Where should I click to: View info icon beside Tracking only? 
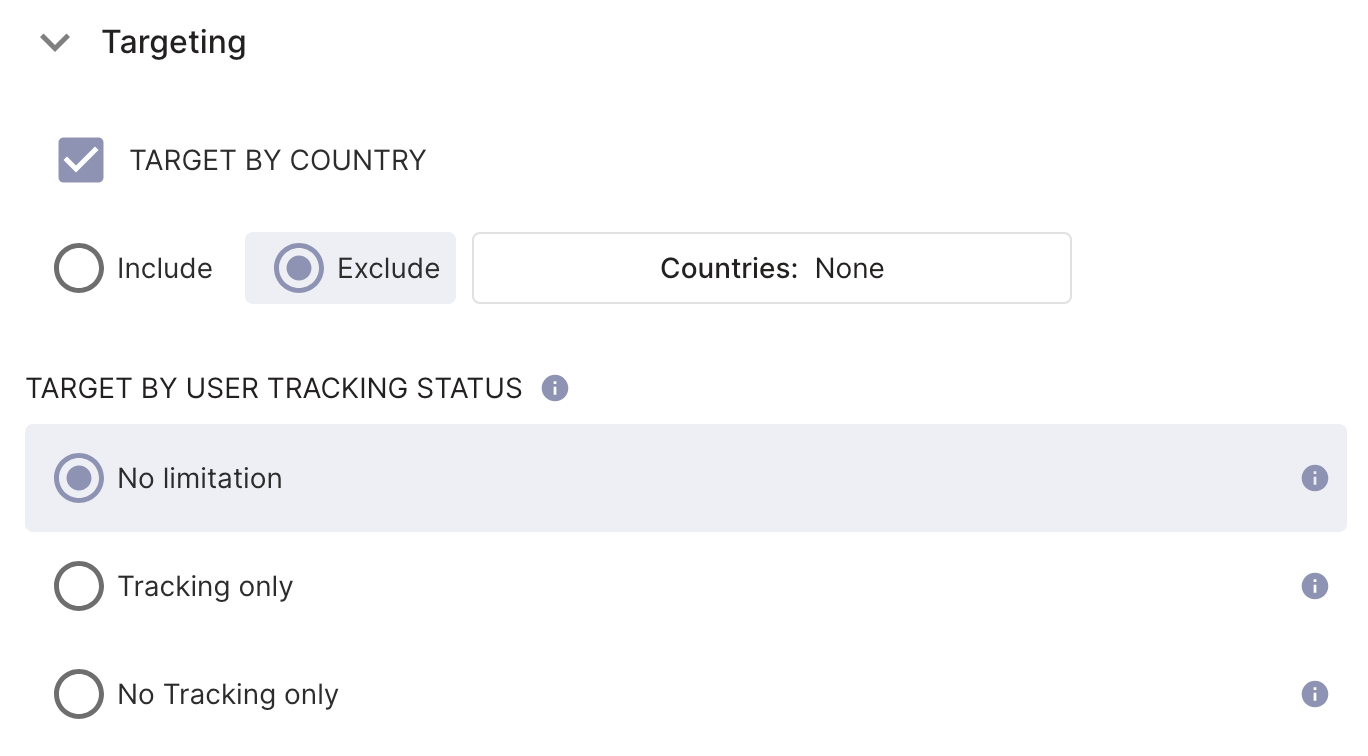pos(1316,586)
